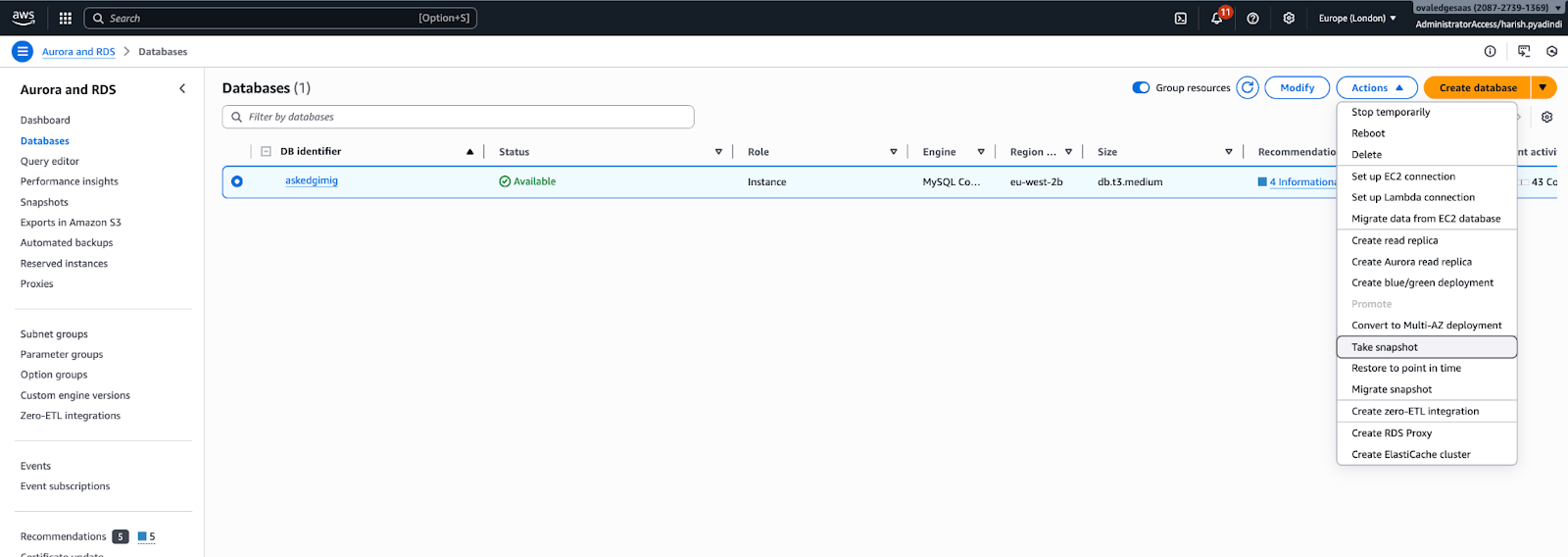Open the rightmost icon under account name
Viewport: 1568px width, 557px height.
(1551, 51)
